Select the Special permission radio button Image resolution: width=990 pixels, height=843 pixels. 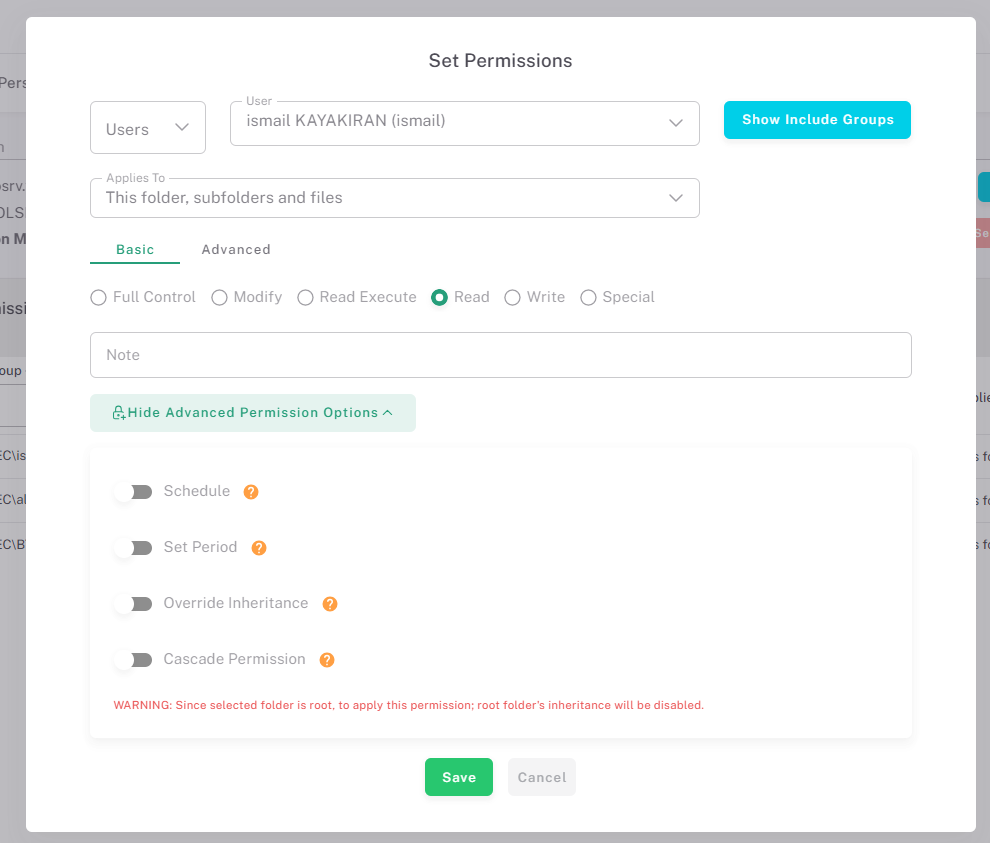pos(589,297)
